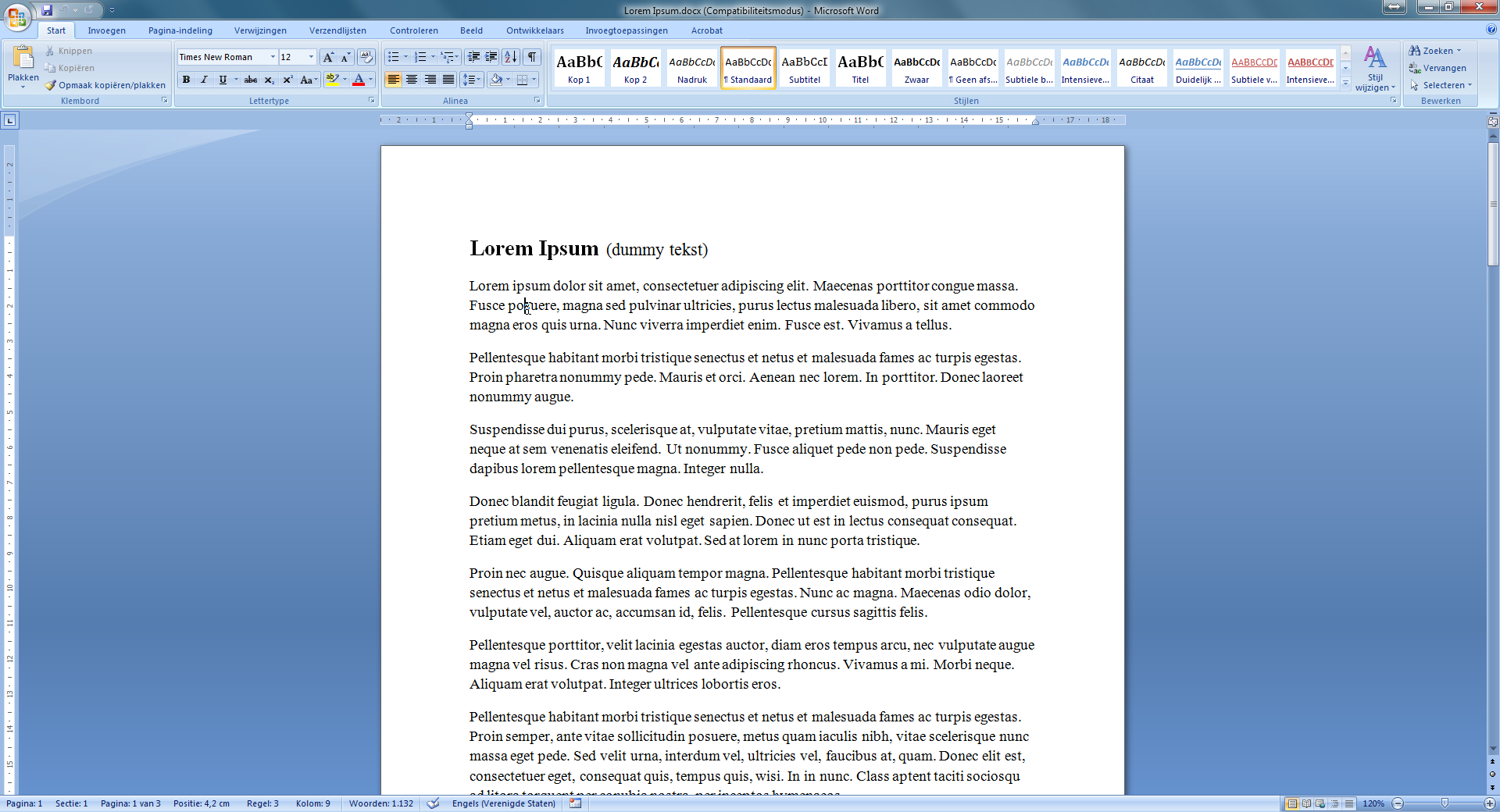Screen dimensions: 1500x812
Task: Click Zoeken (find) button
Action: tap(1435, 51)
